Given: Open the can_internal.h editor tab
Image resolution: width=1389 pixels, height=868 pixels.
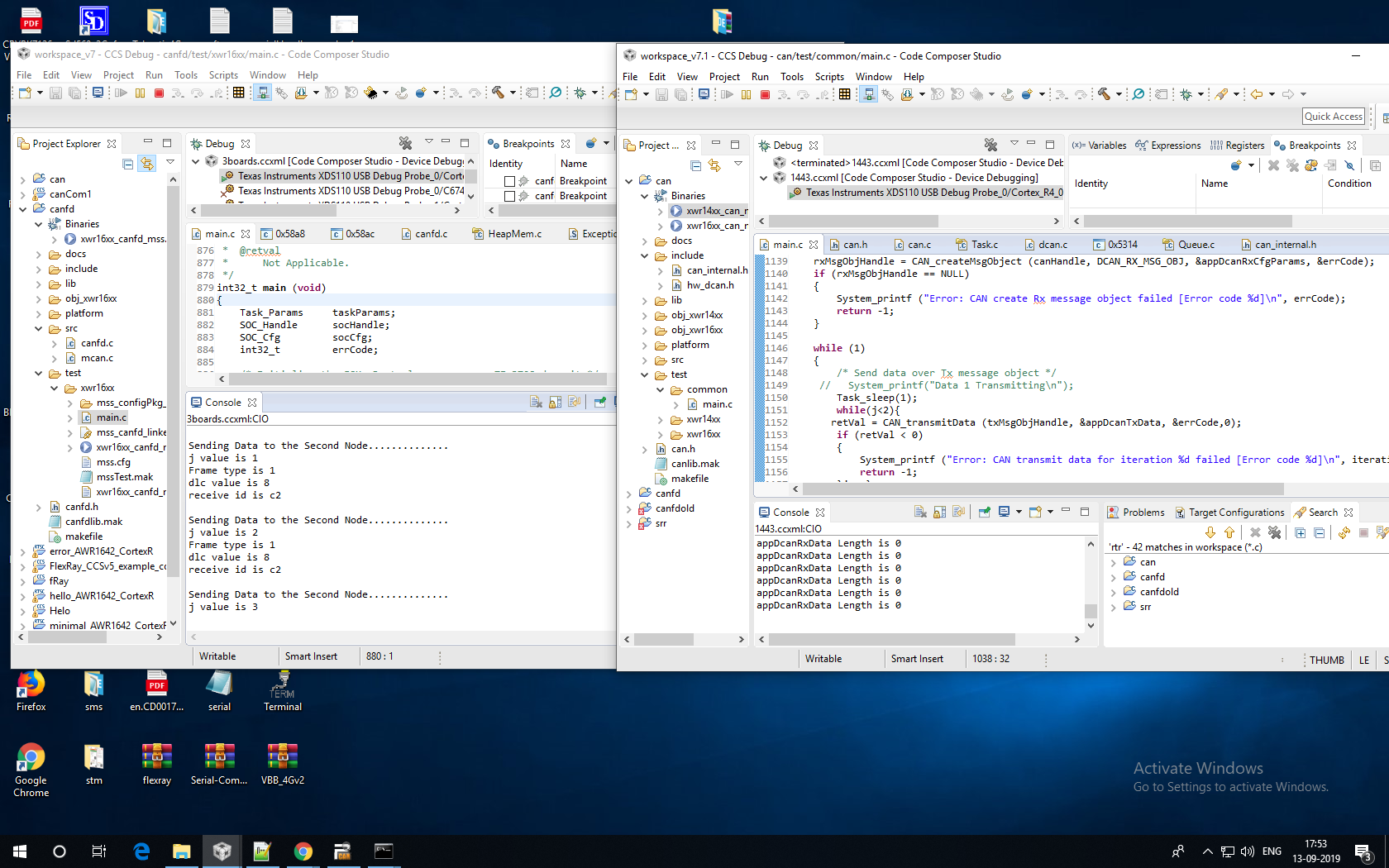Looking at the screenshot, I should 1285,245.
